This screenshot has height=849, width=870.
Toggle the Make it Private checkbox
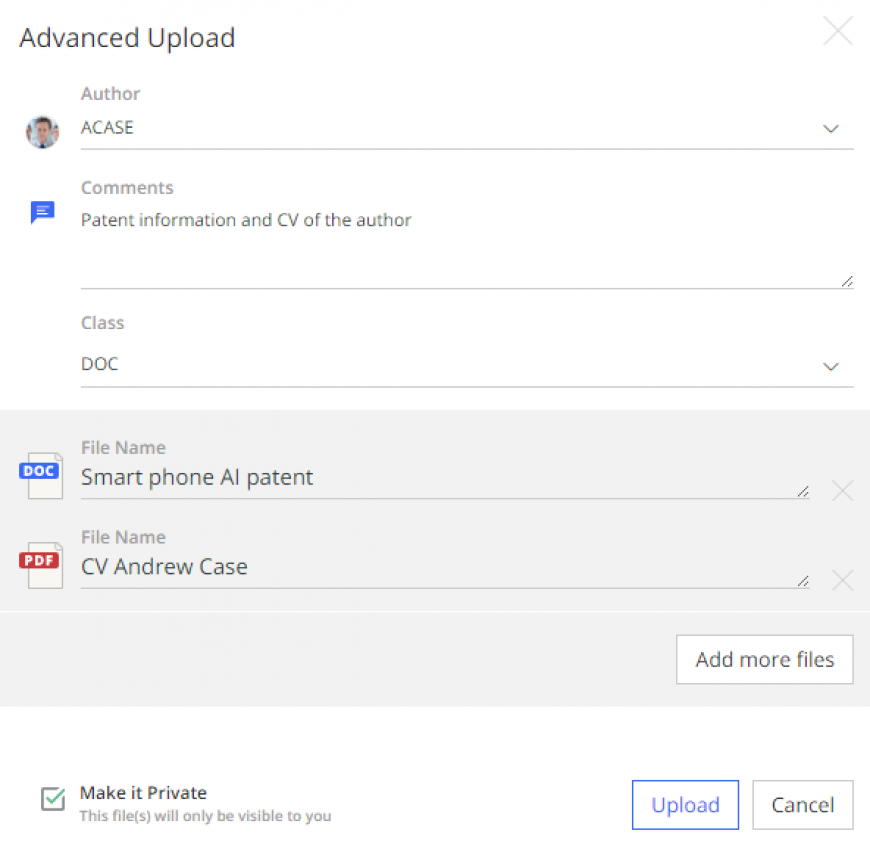click(x=53, y=799)
